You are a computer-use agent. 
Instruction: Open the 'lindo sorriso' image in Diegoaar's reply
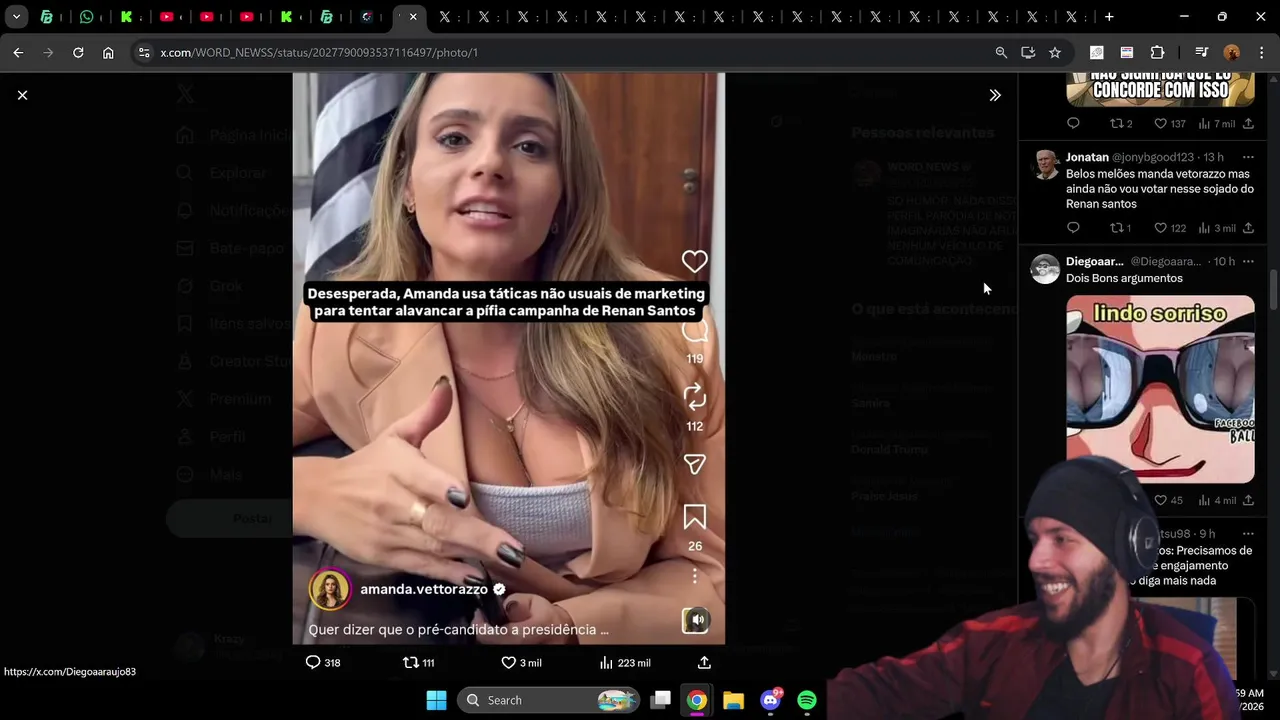[1160, 389]
